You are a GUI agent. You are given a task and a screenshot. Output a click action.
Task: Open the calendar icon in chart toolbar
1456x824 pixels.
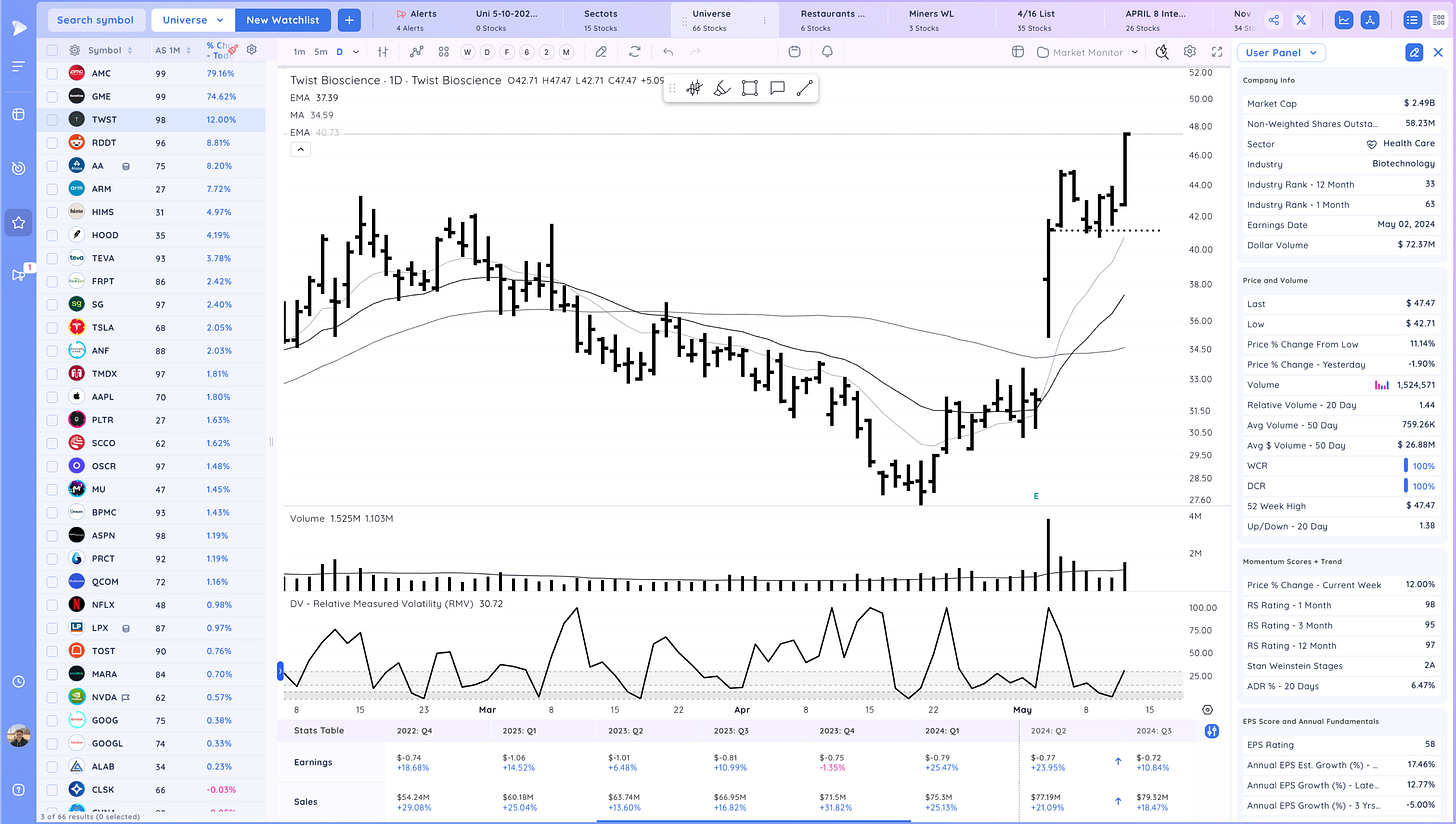coord(794,52)
